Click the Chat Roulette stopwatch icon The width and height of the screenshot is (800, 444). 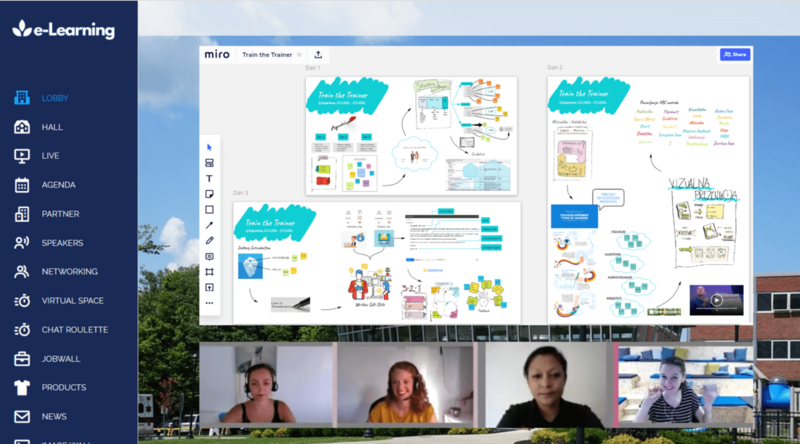pos(21,330)
